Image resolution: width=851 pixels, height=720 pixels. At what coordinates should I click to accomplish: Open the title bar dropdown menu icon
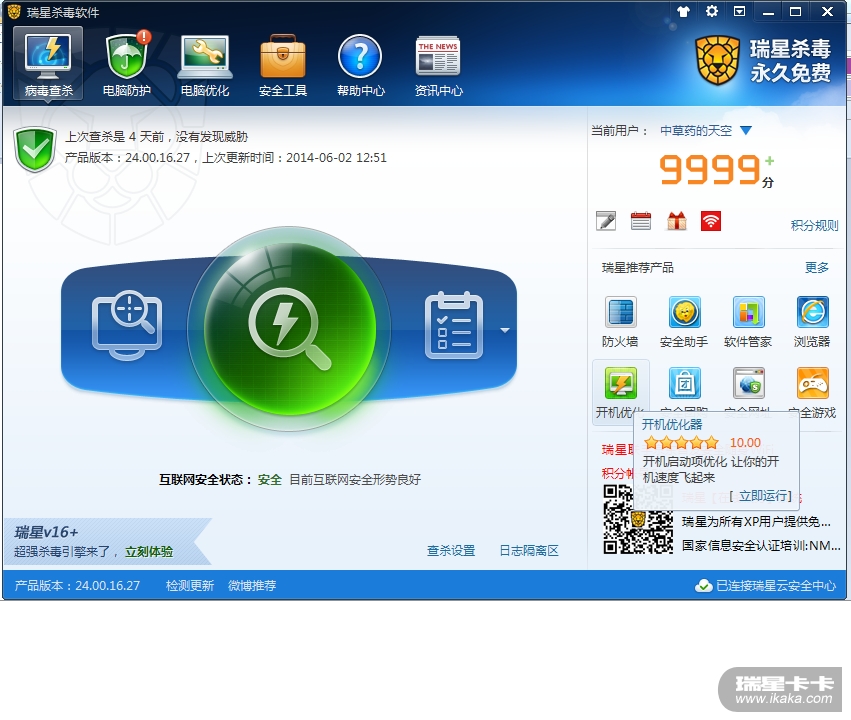[x=739, y=11]
